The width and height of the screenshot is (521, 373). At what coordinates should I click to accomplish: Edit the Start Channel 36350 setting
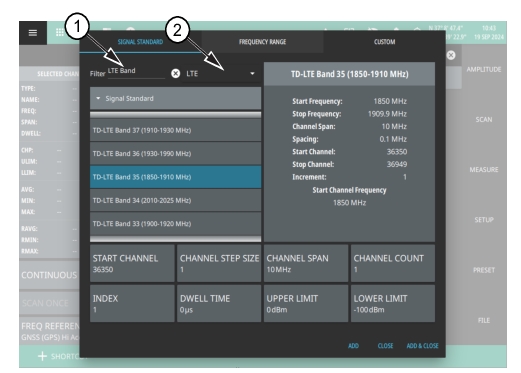pos(132,263)
